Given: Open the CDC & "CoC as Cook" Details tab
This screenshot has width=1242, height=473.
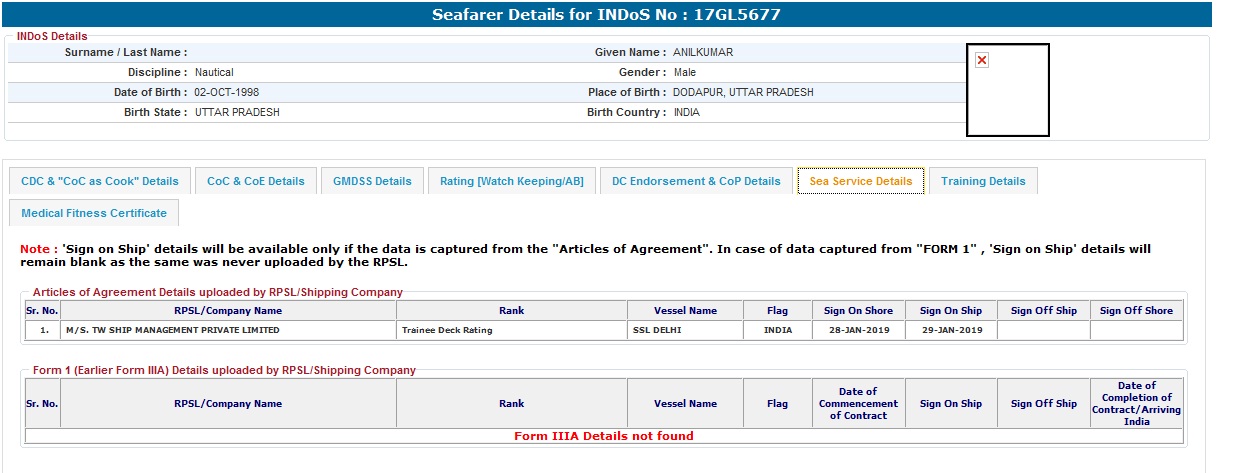Looking at the screenshot, I should coord(100,181).
